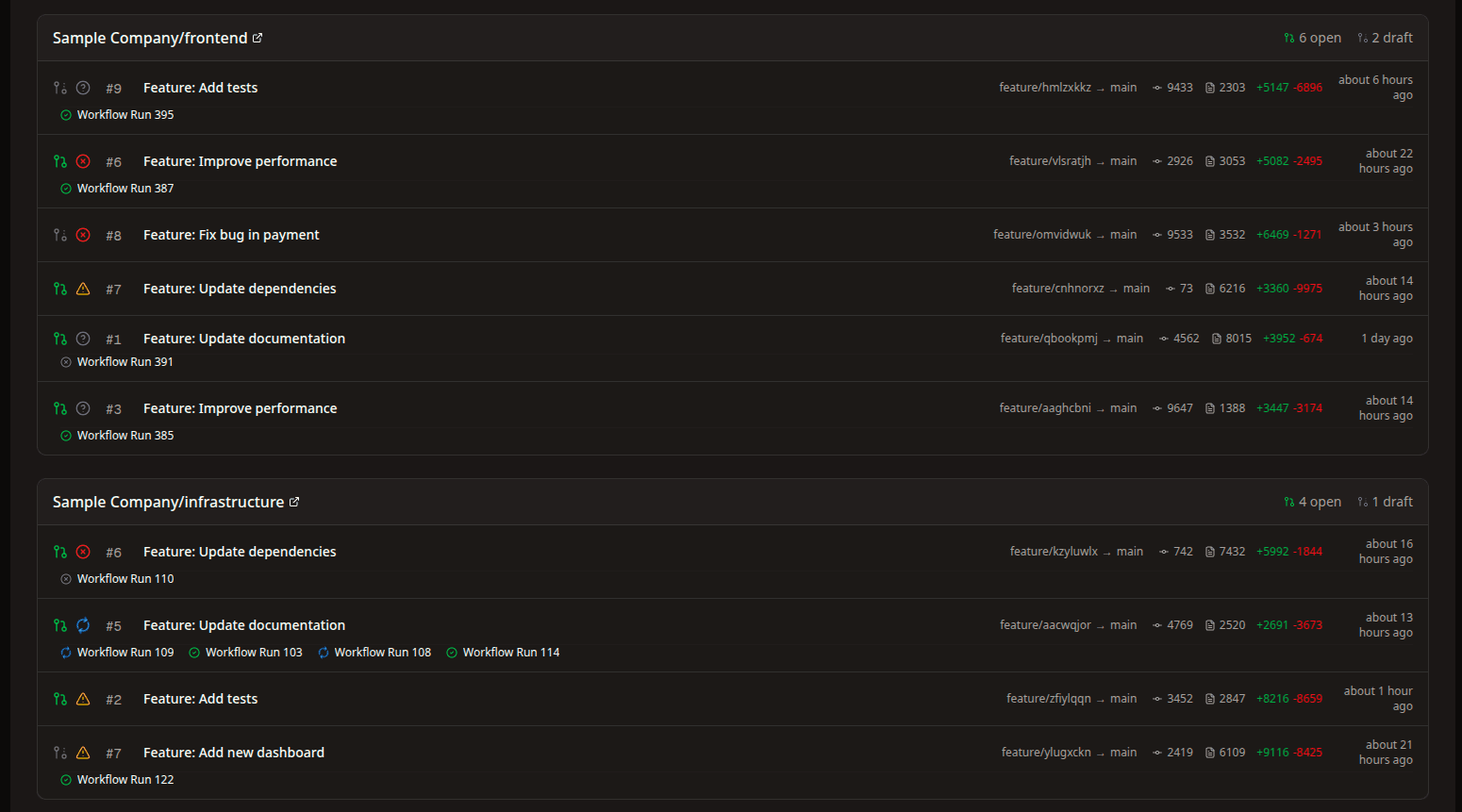Click the warning icon on Add new dashboard PR
Screen dimensions: 1462x812
83,753
